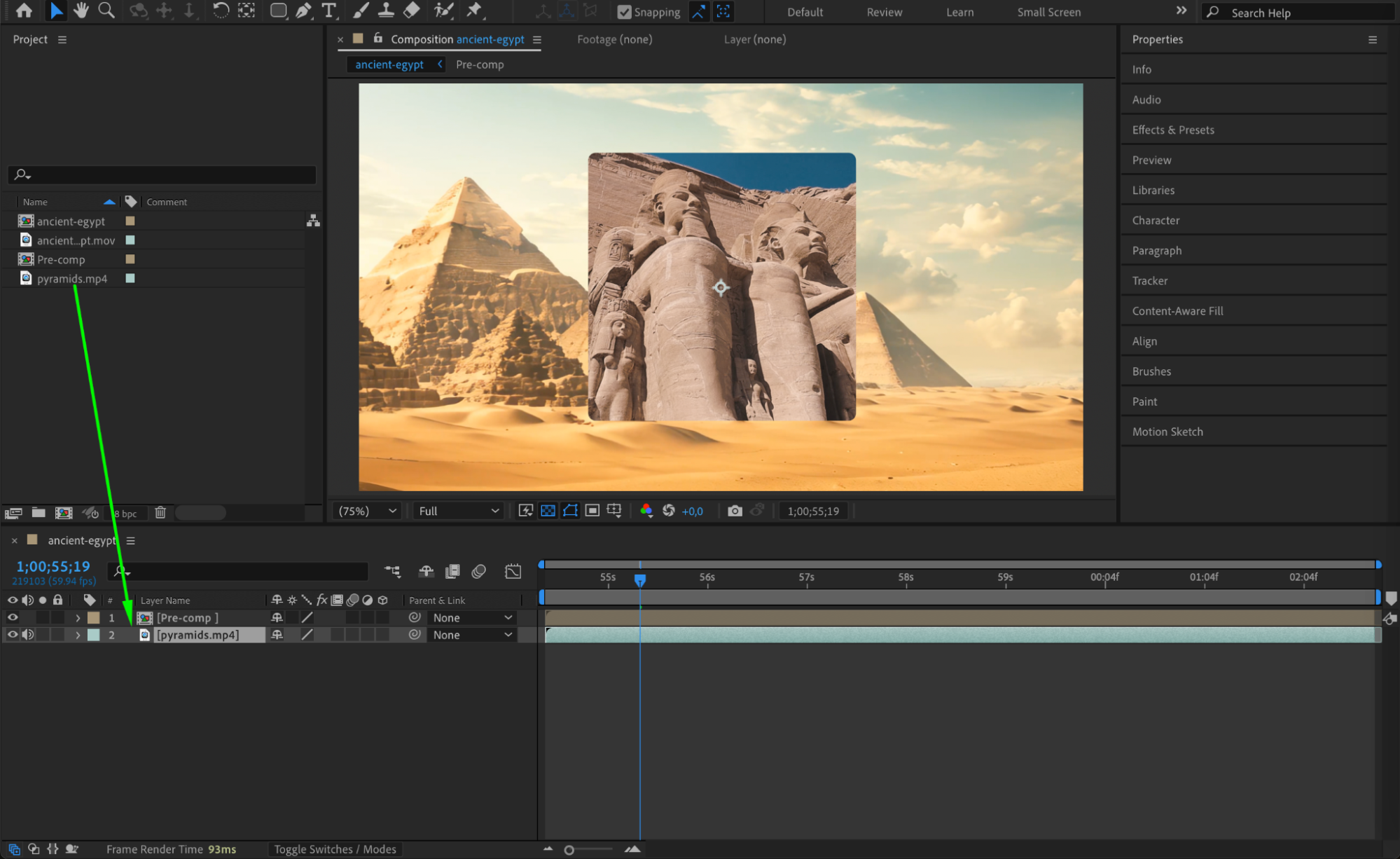Open the Footage (none) tab
1400x859 pixels.
coord(614,39)
